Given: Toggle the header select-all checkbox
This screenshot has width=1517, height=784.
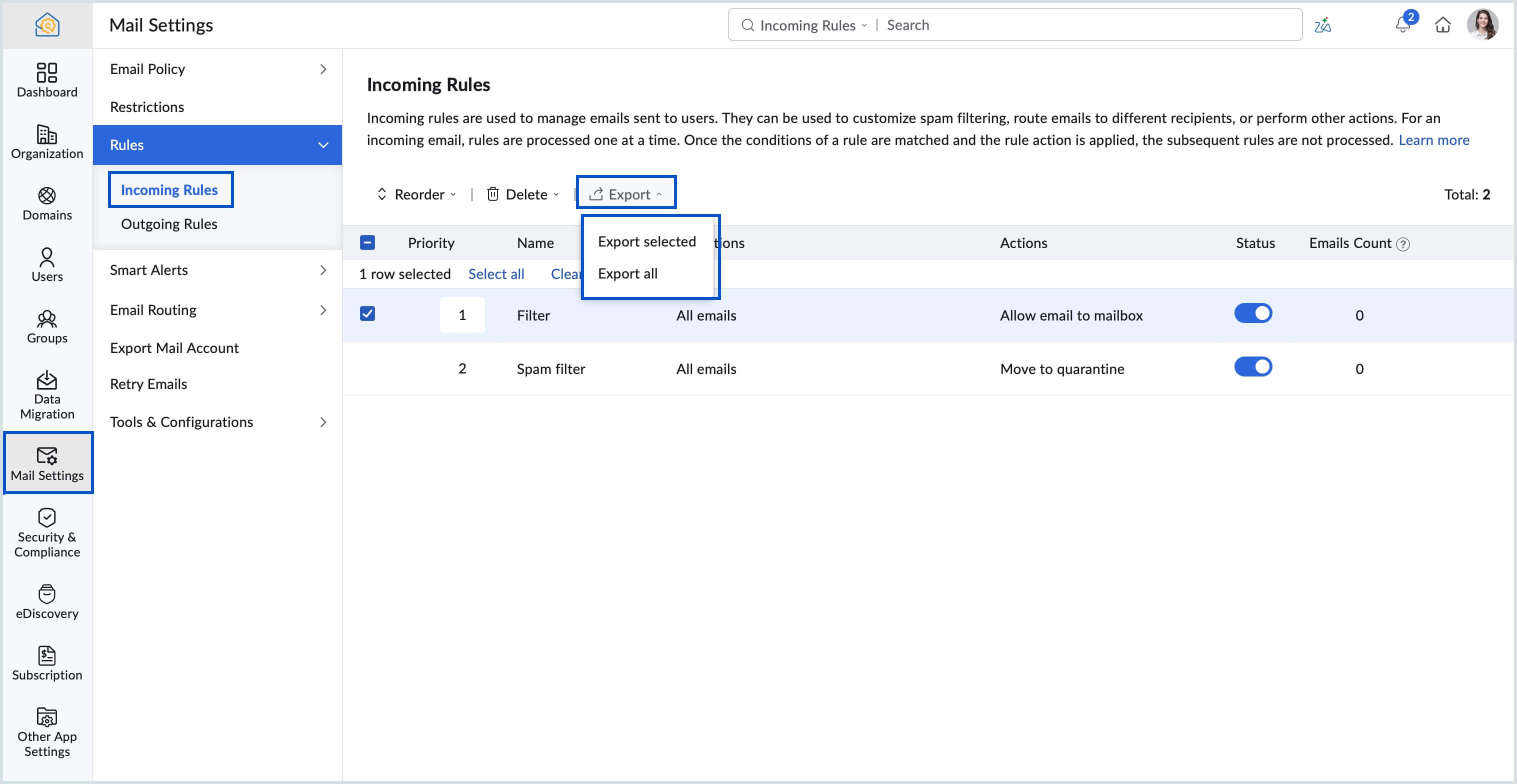Looking at the screenshot, I should point(367,242).
